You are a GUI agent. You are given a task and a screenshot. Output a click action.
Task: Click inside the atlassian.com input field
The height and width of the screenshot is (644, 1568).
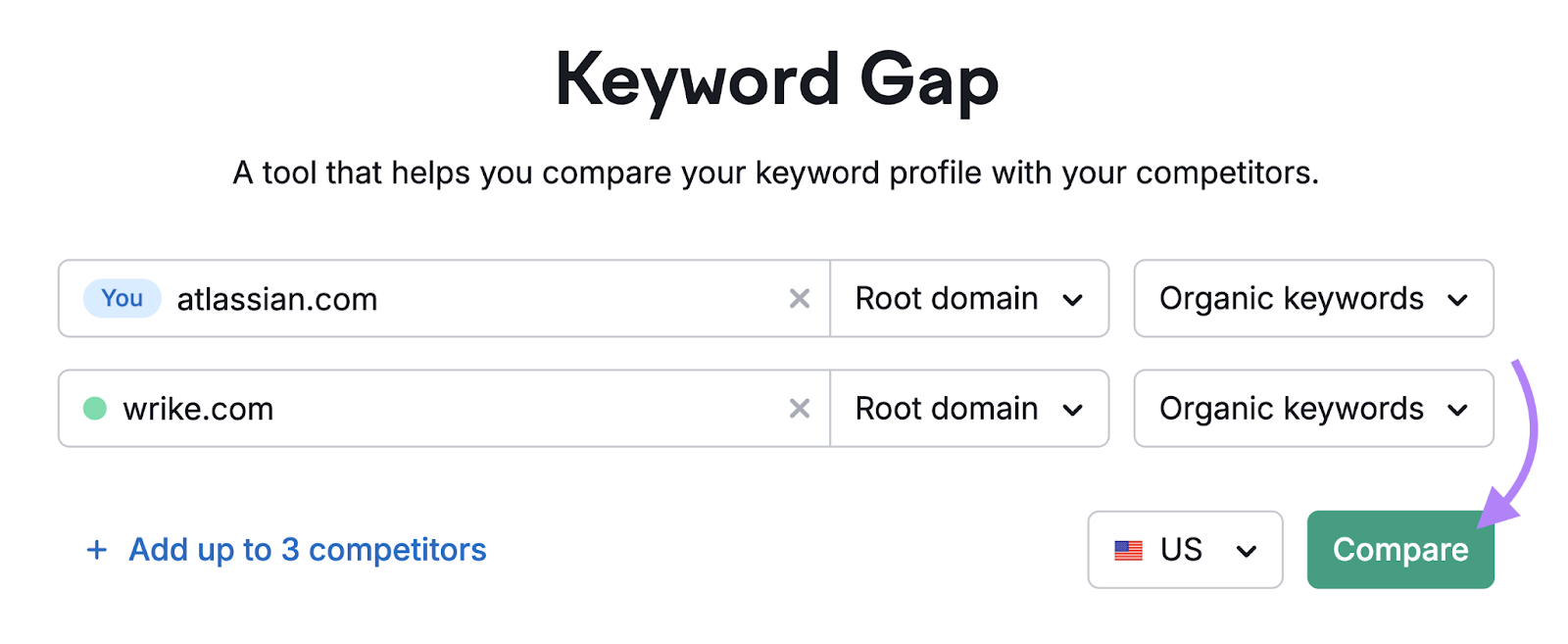tap(441, 299)
